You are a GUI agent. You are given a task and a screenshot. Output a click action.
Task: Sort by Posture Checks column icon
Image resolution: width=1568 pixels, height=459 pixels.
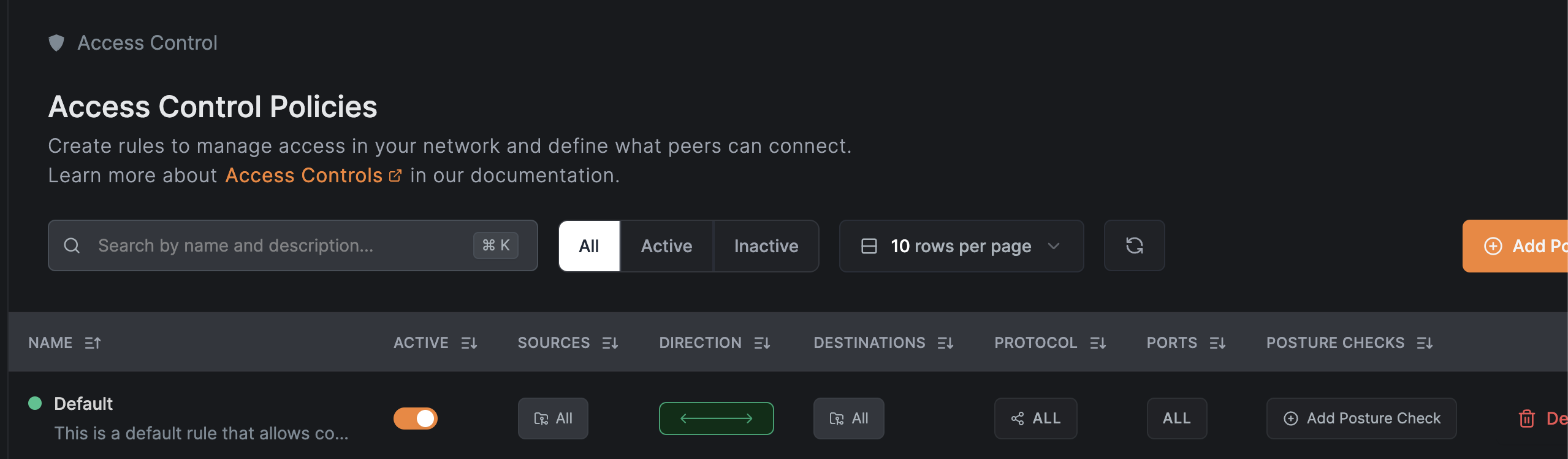pos(1425,343)
